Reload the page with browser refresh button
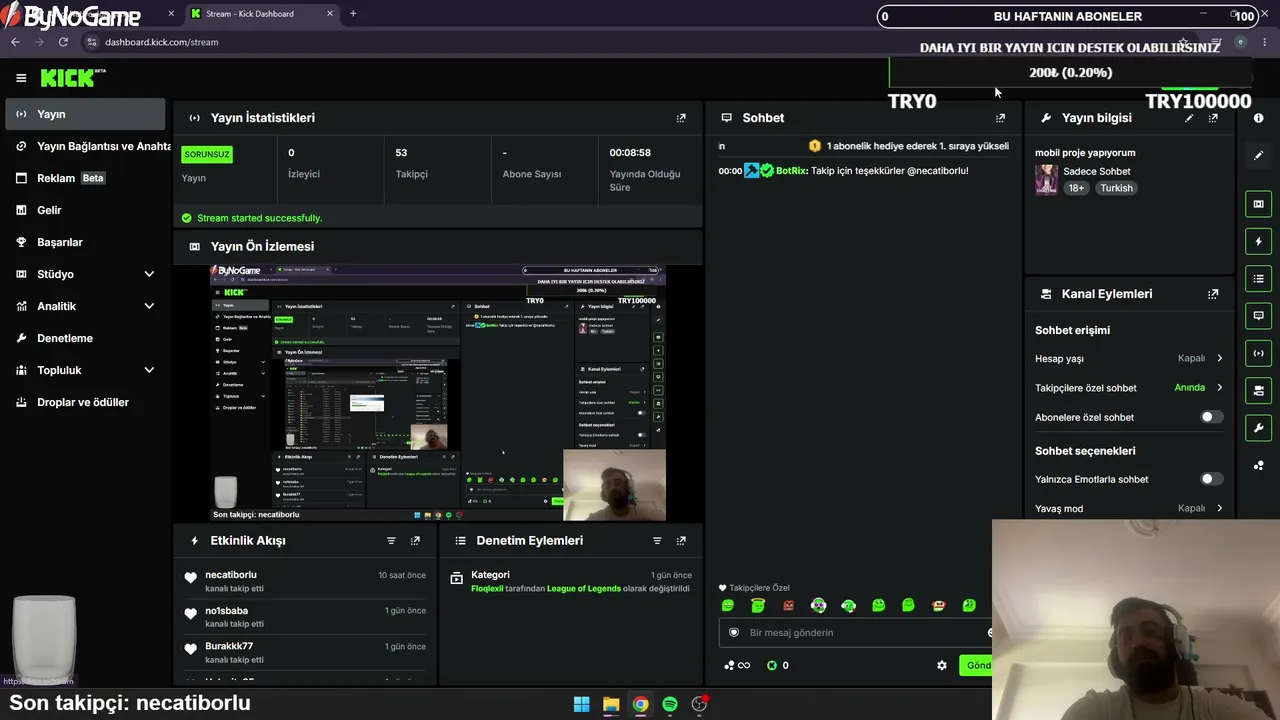 point(63,42)
